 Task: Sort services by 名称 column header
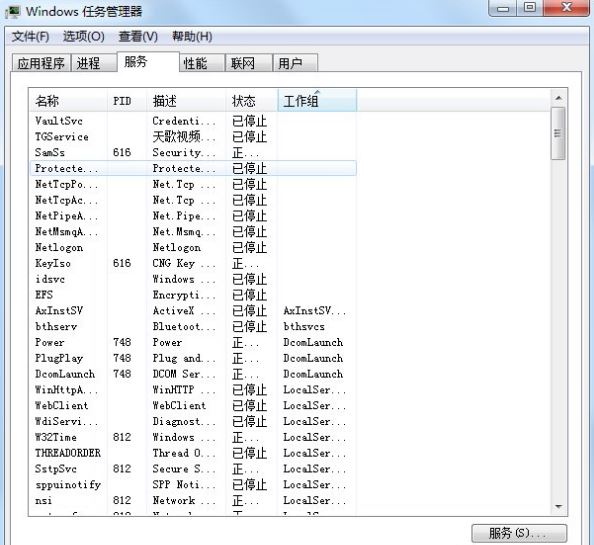pos(68,101)
